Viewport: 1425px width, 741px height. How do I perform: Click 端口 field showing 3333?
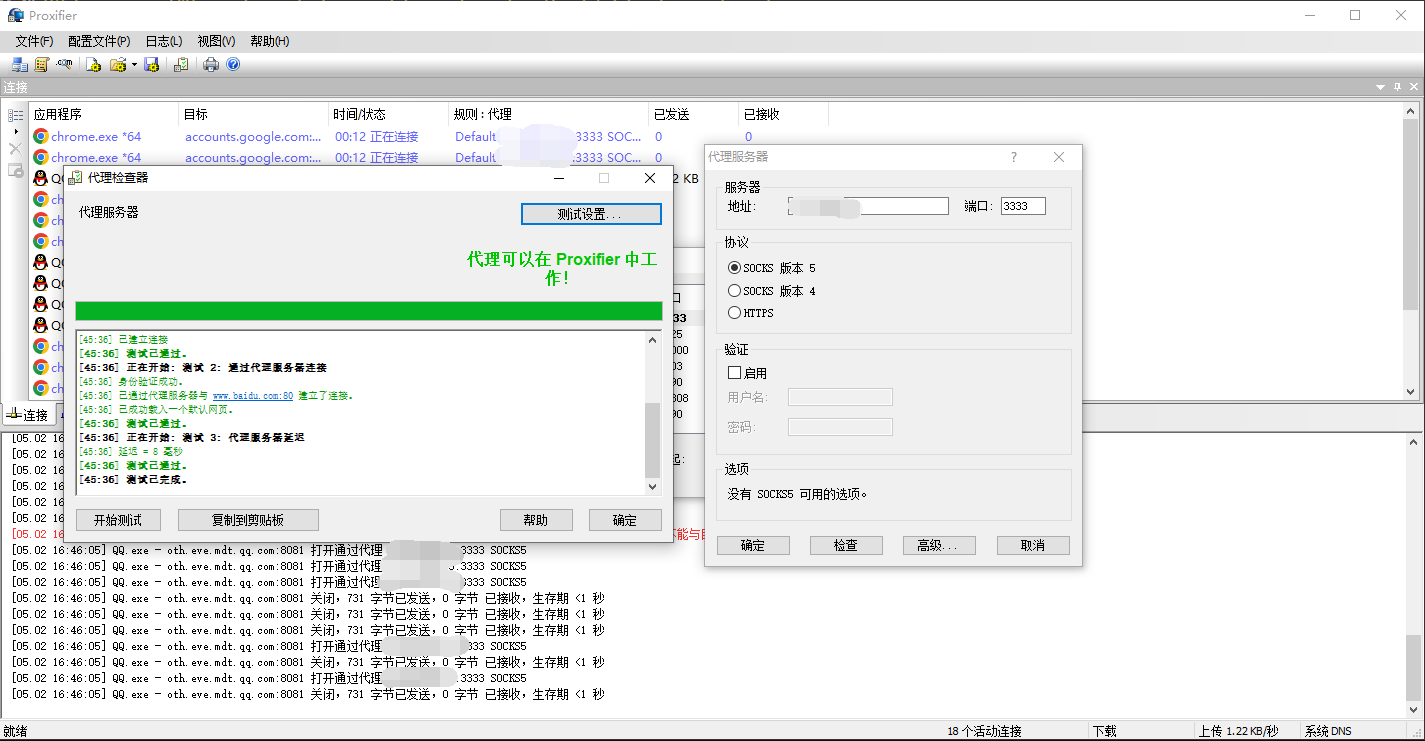[x=1023, y=206]
